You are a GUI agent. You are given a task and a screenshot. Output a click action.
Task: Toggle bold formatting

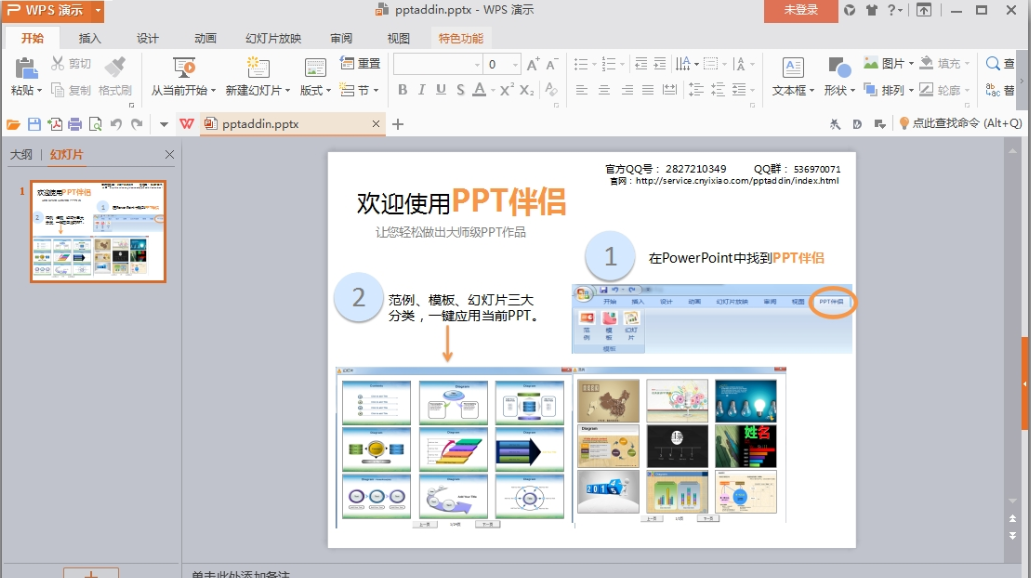click(x=403, y=90)
